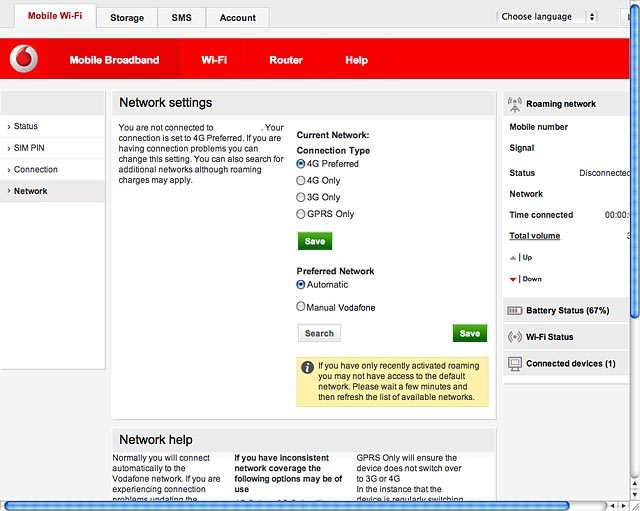Click the Roaming network antenna icon
Image resolution: width=640 pixels, height=511 pixels.
coord(515,104)
